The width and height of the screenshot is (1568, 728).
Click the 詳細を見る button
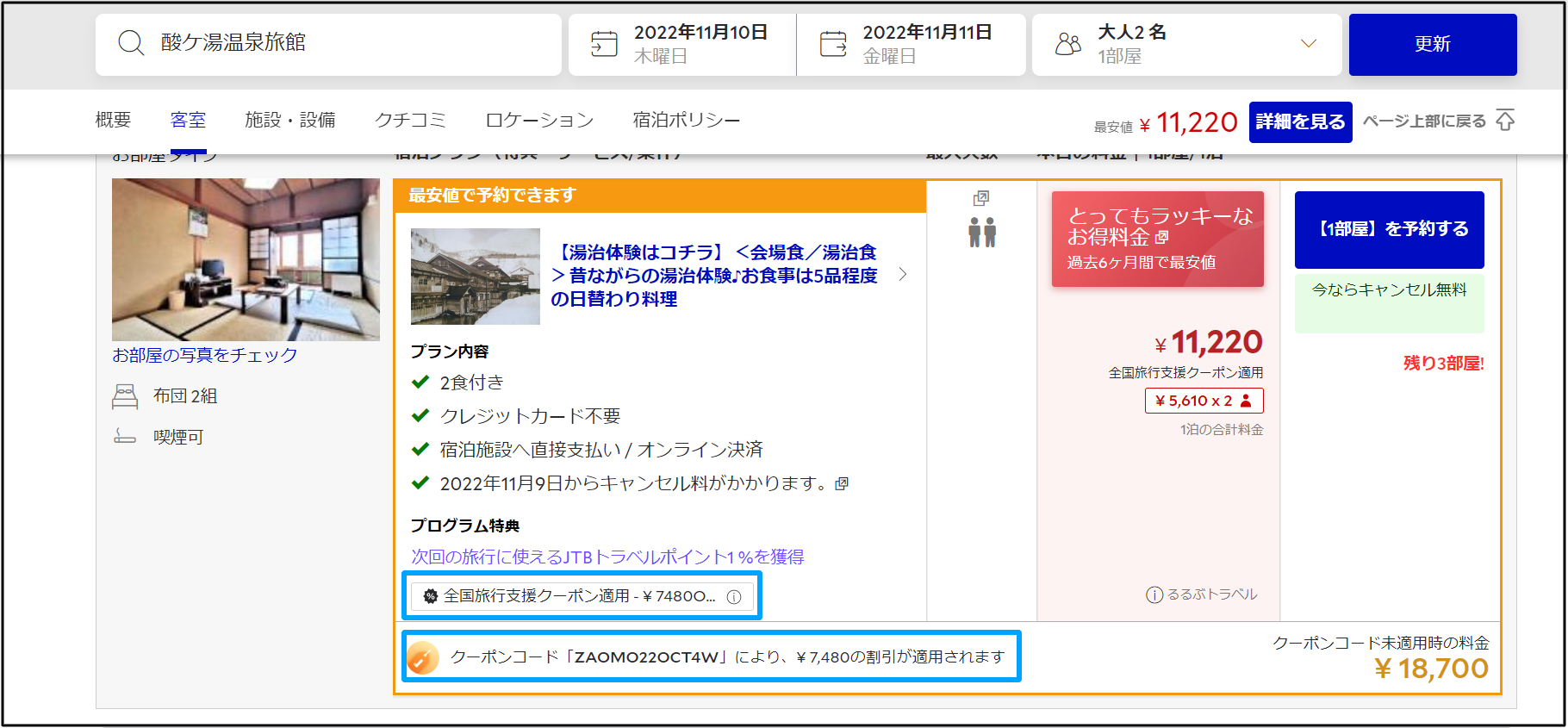1300,122
